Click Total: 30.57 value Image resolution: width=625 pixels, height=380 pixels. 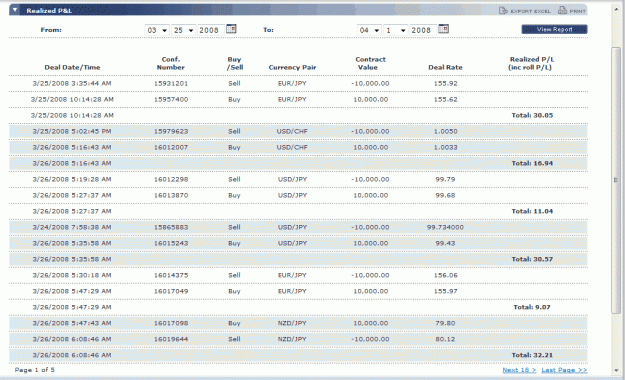tap(532, 259)
